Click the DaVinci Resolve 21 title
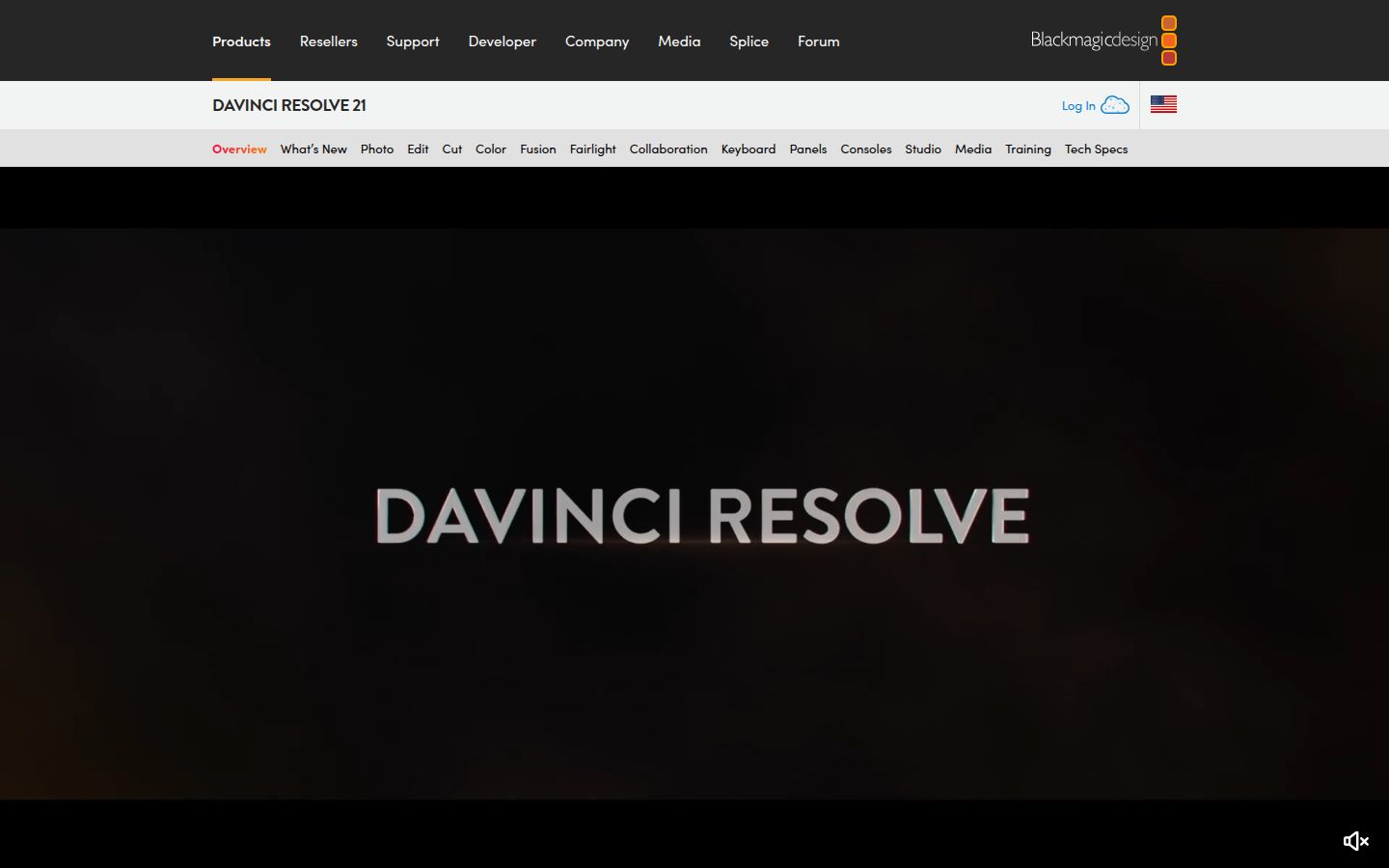Image resolution: width=1389 pixels, height=868 pixels. pyautogui.click(x=289, y=105)
